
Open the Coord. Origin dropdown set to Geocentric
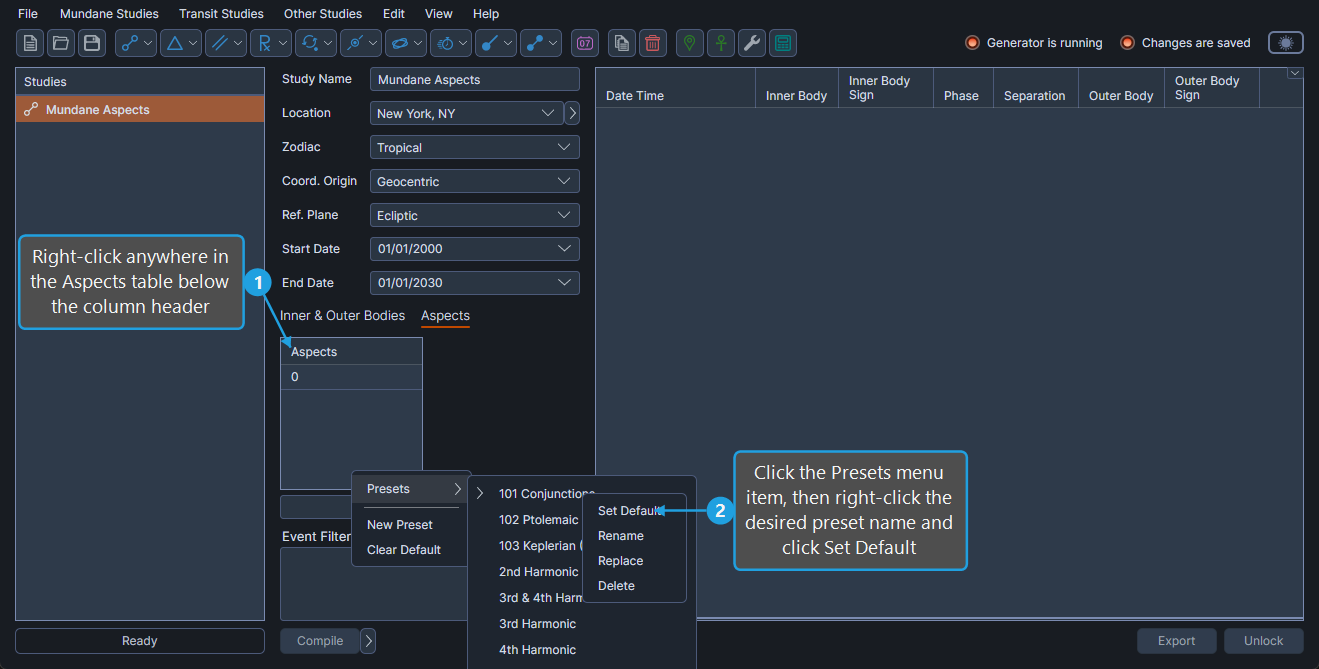pos(475,181)
